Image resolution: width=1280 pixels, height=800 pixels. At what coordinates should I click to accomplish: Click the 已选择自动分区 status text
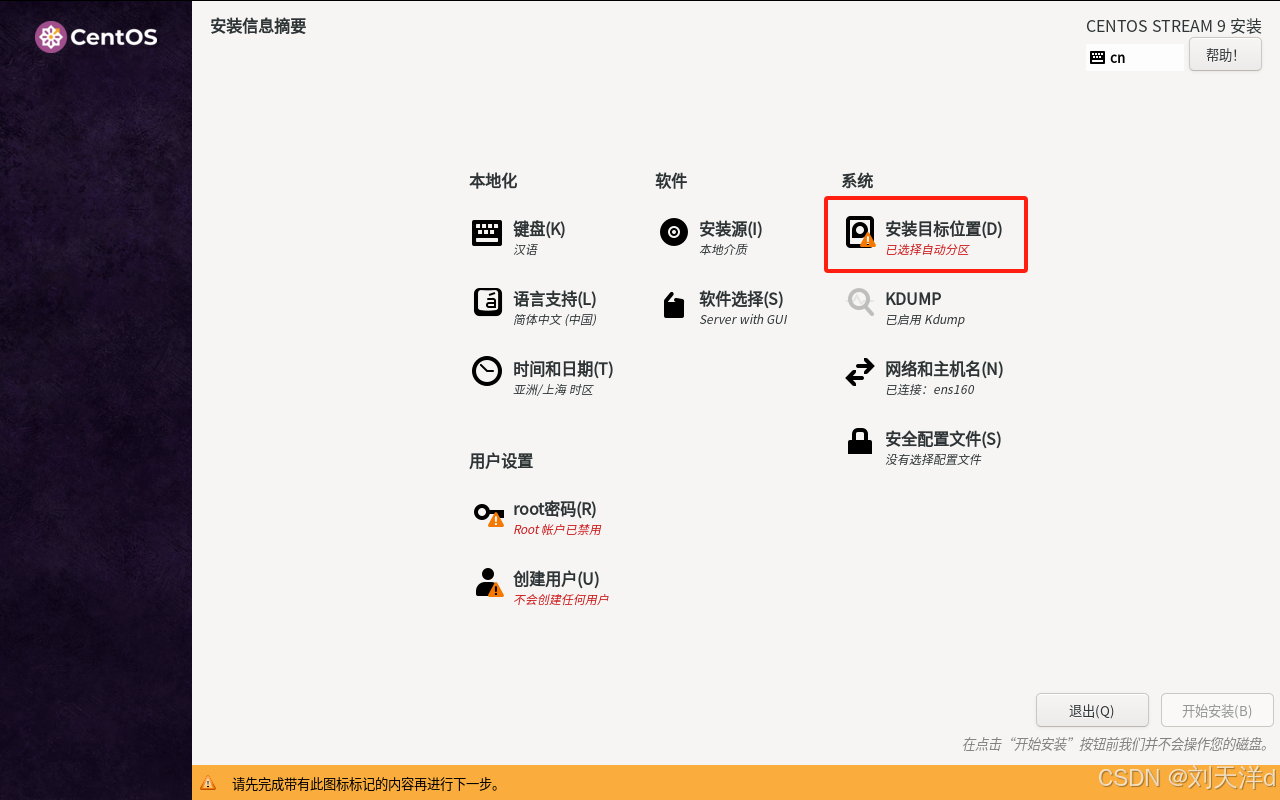[x=927, y=250]
